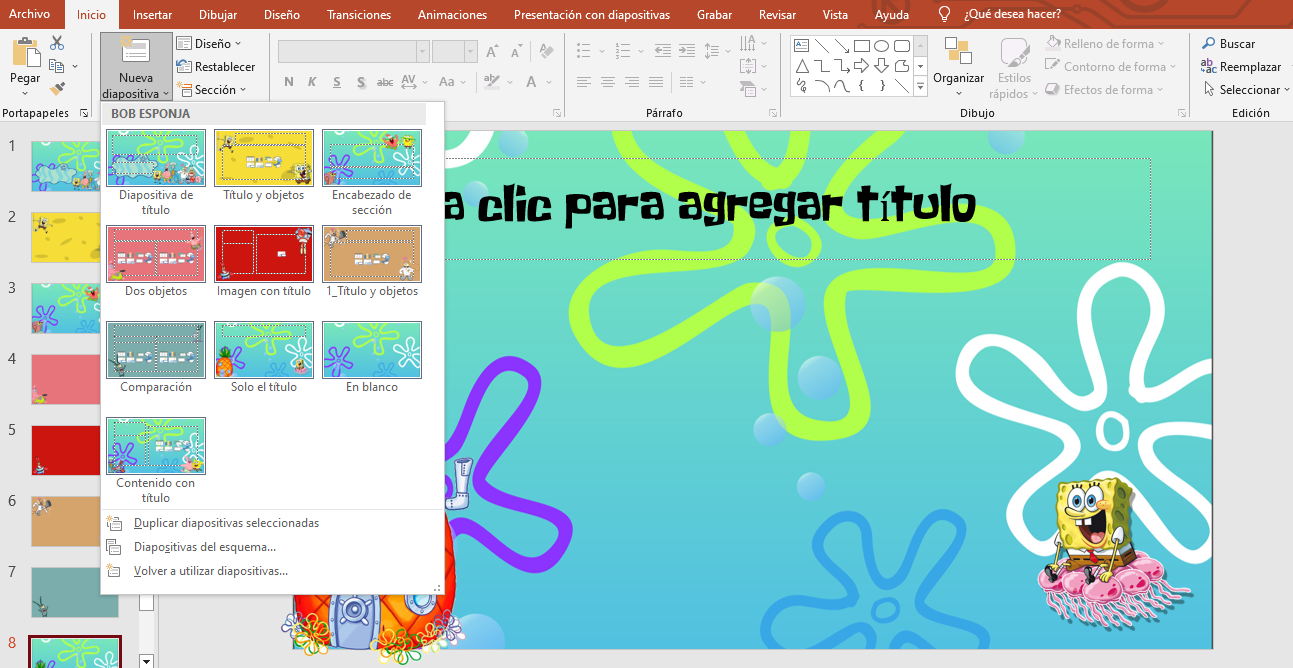Select the rectangle shape tool

click(x=862, y=44)
